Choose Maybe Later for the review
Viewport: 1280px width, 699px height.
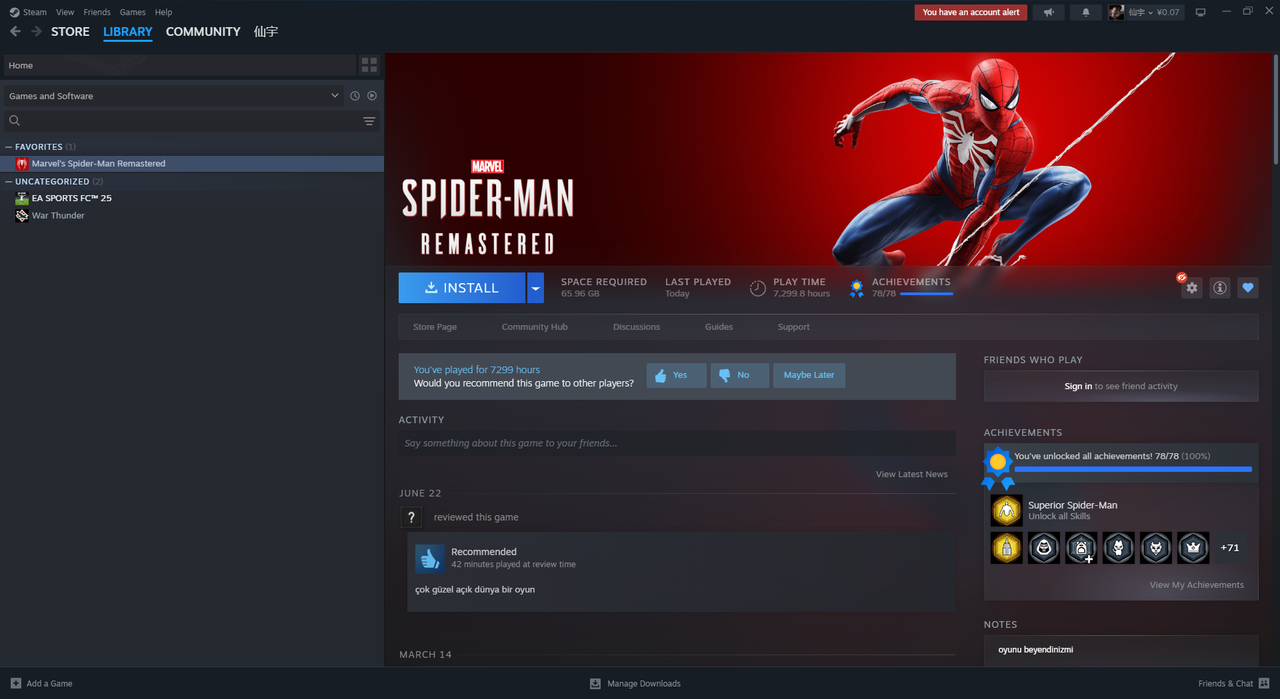(x=809, y=375)
